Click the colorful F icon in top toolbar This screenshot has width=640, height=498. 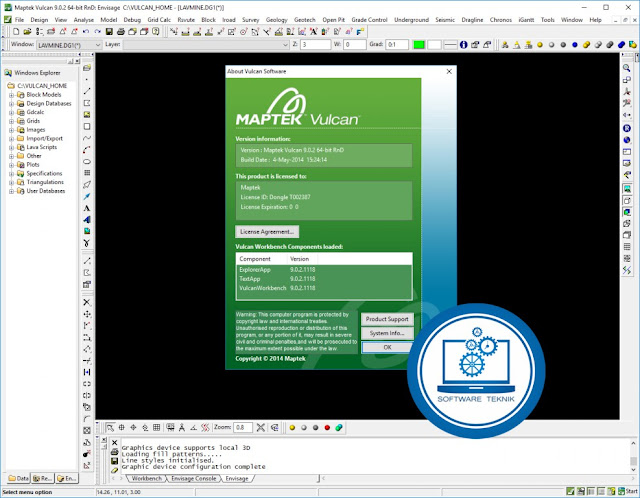coord(360,31)
